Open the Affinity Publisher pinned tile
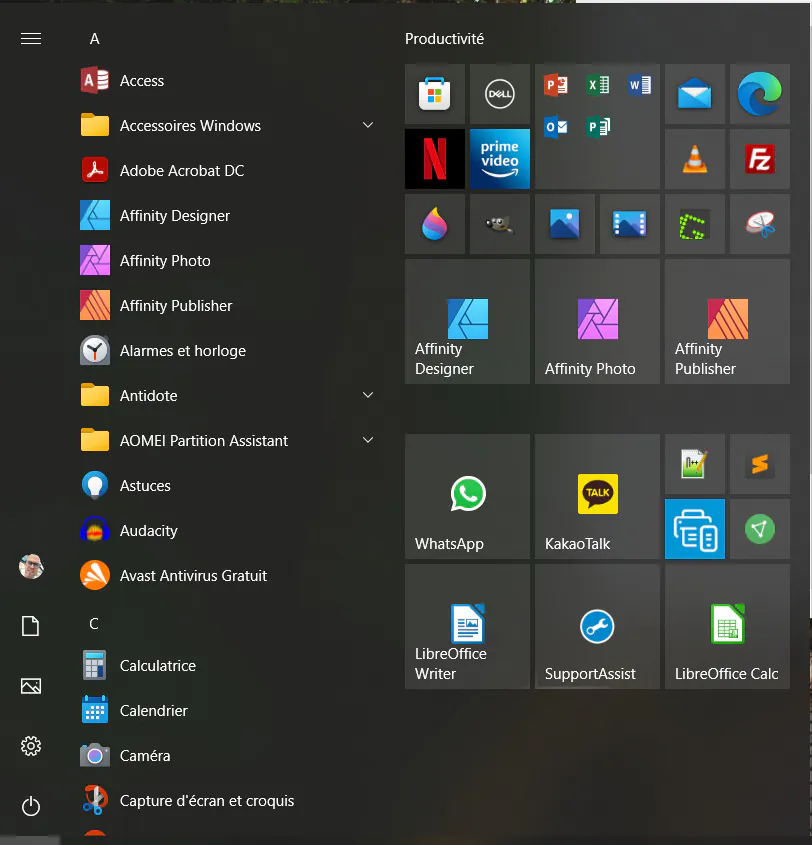This screenshot has height=845, width=812. click(727, 321)
